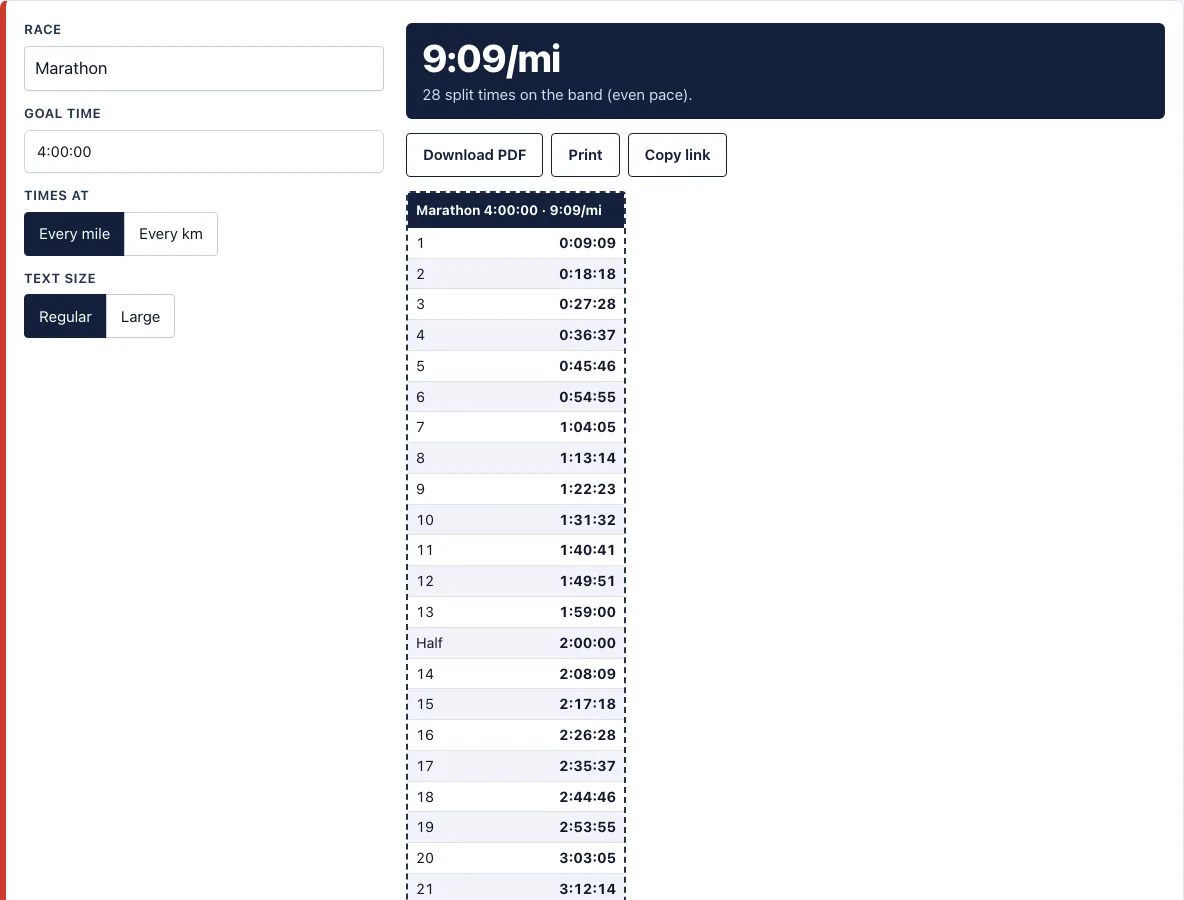Select mile 17 split 2:35:37

pos(587,766)
